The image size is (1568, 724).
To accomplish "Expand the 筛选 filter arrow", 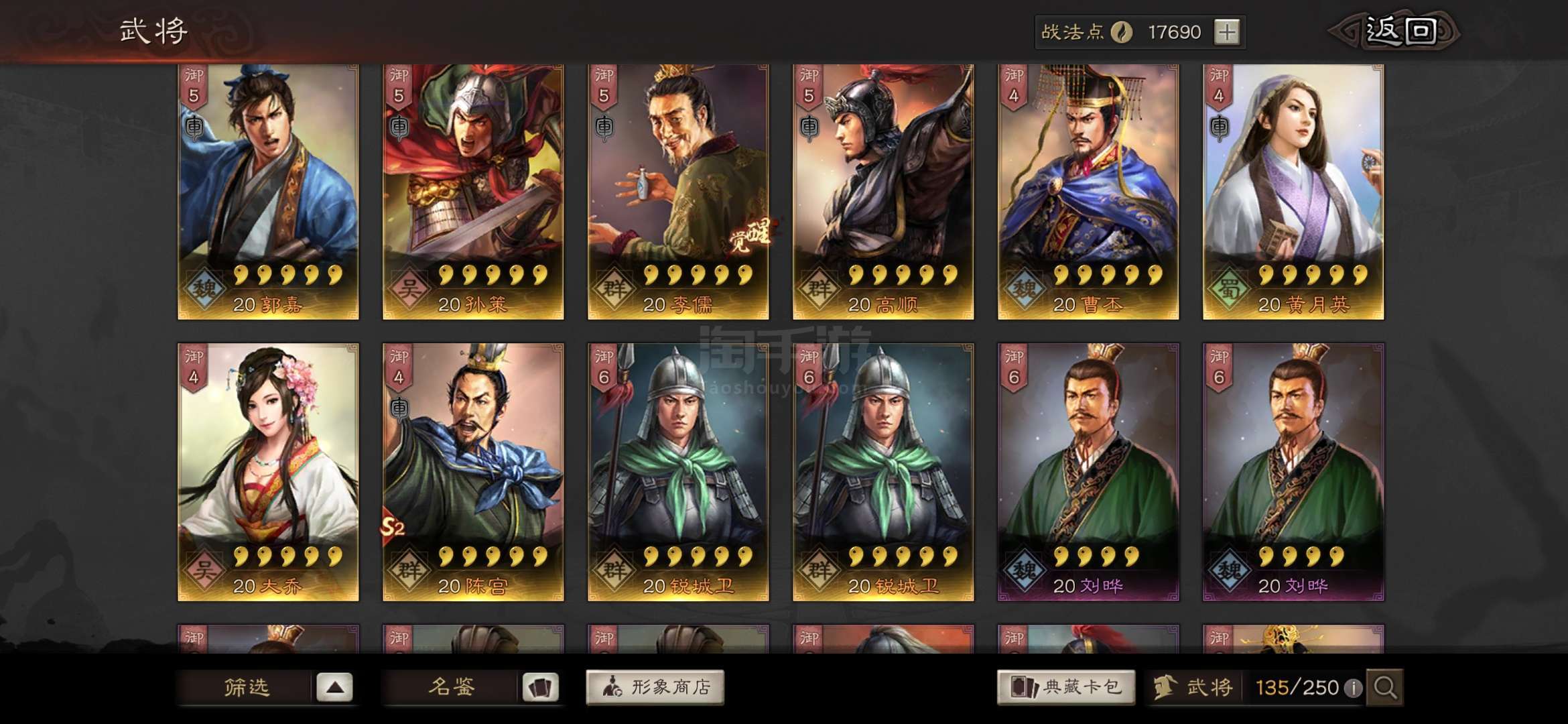I will [x=334, y=688].
